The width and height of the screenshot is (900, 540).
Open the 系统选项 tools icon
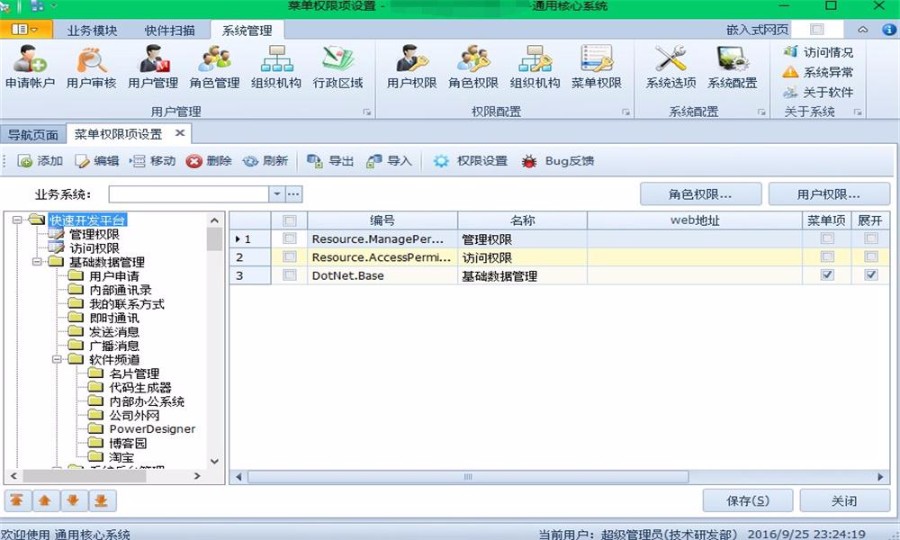(x=671, y=67)
